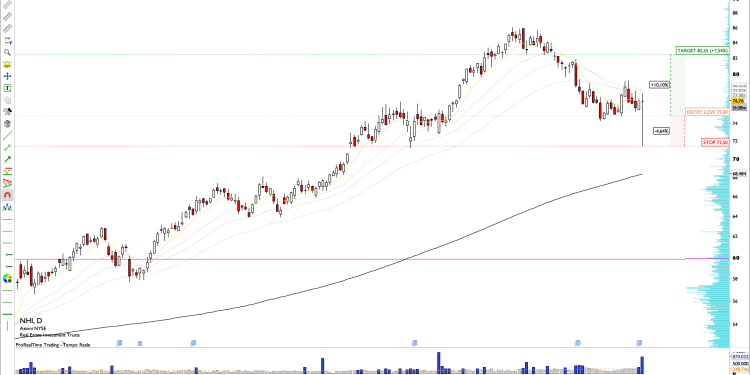The width and height of the screenshot is (750, 375).
Task: Click the red stop zone rectangle
Action: point(678,131)
